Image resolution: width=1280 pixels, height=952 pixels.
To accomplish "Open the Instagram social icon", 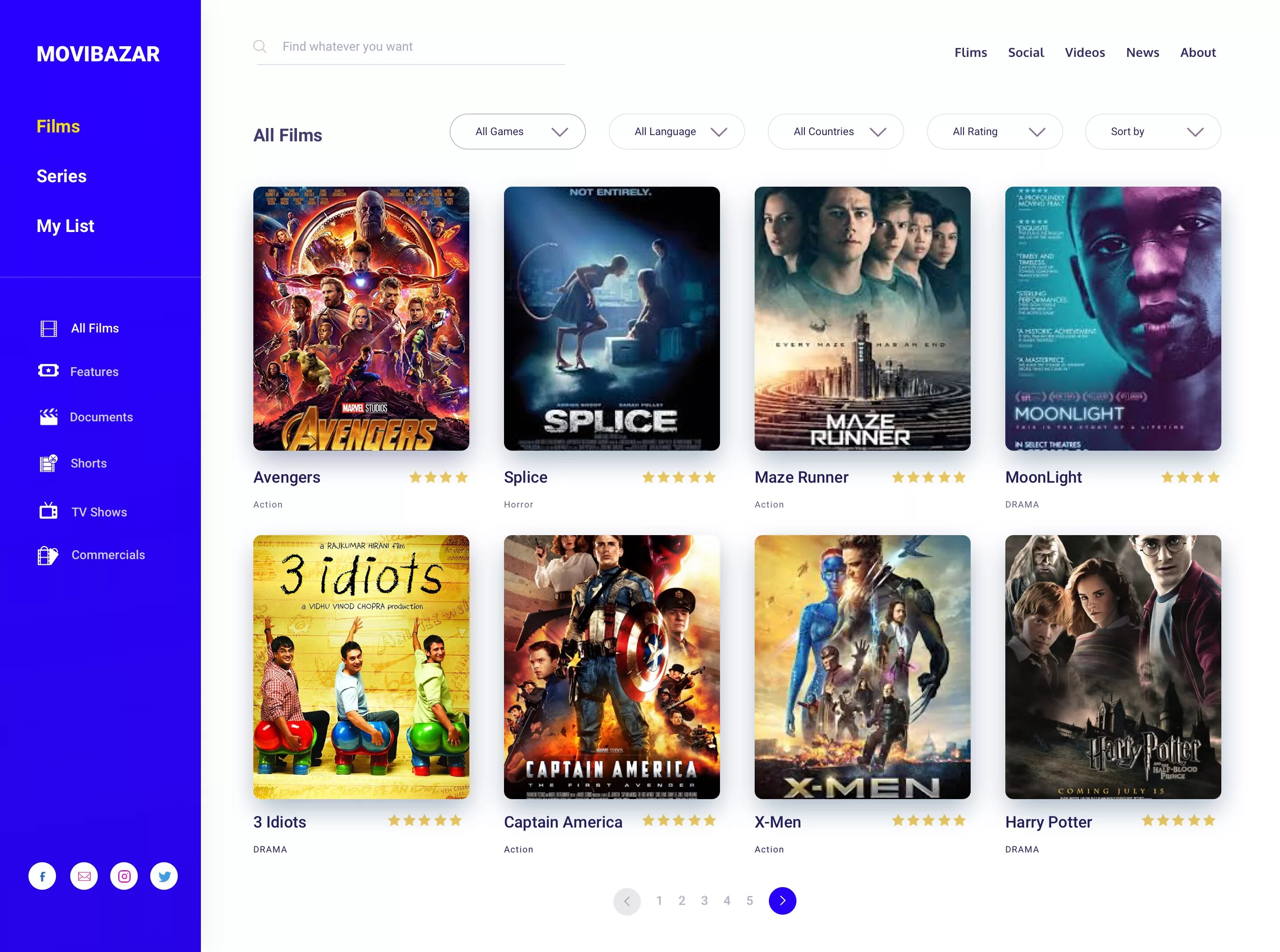I will (x=124, y=876).
